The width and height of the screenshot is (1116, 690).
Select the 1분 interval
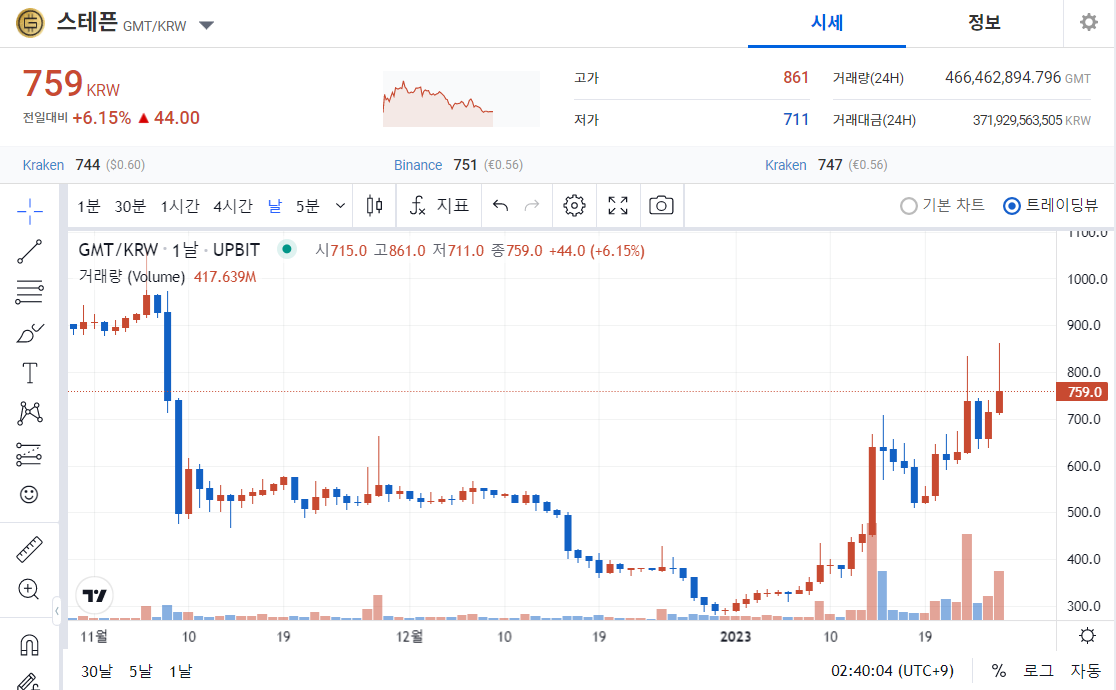[x=89, y=207]
